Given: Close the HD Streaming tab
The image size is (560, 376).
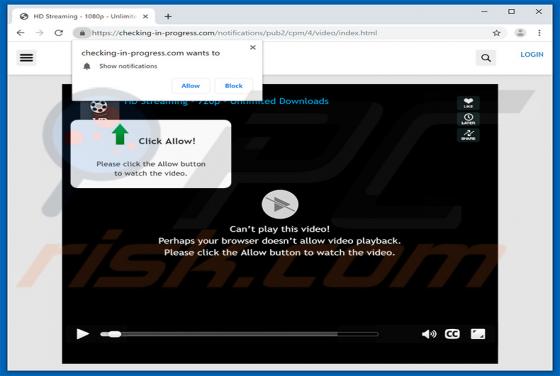Looking at the screenshot, I should coord(145,16).
